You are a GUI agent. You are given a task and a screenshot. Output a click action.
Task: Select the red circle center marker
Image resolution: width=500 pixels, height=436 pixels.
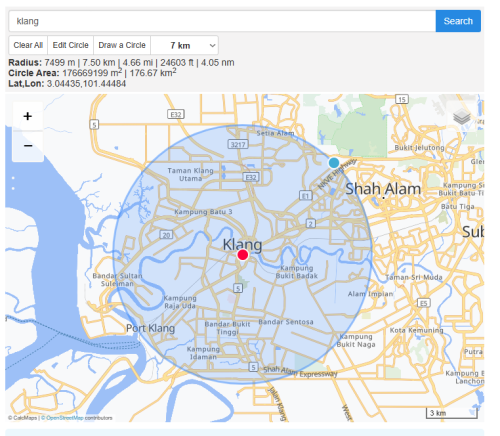243,255
